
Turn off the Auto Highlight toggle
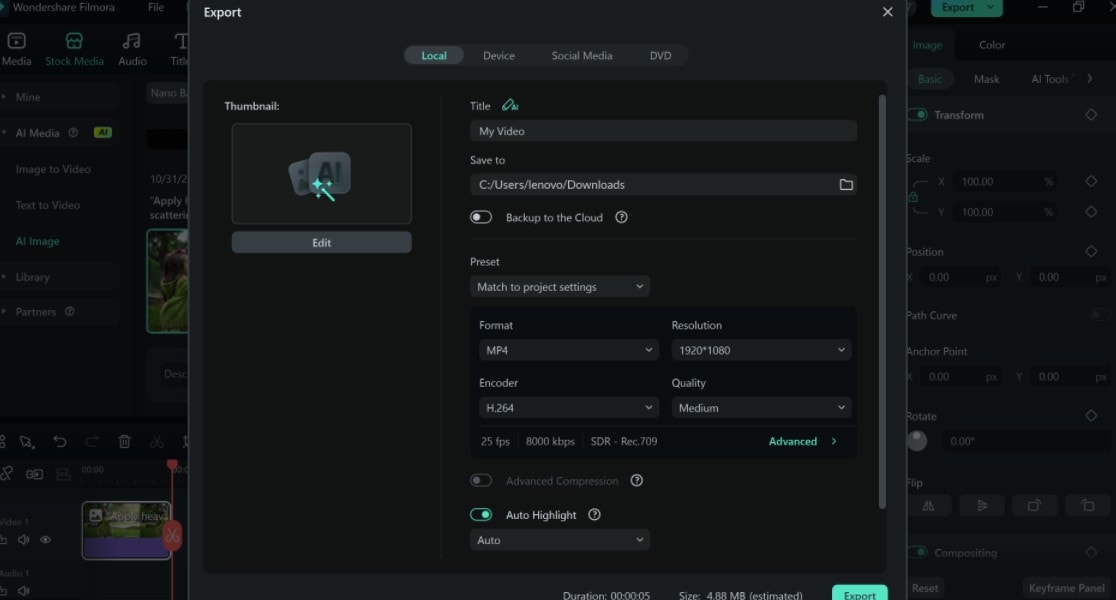point(481,515)
